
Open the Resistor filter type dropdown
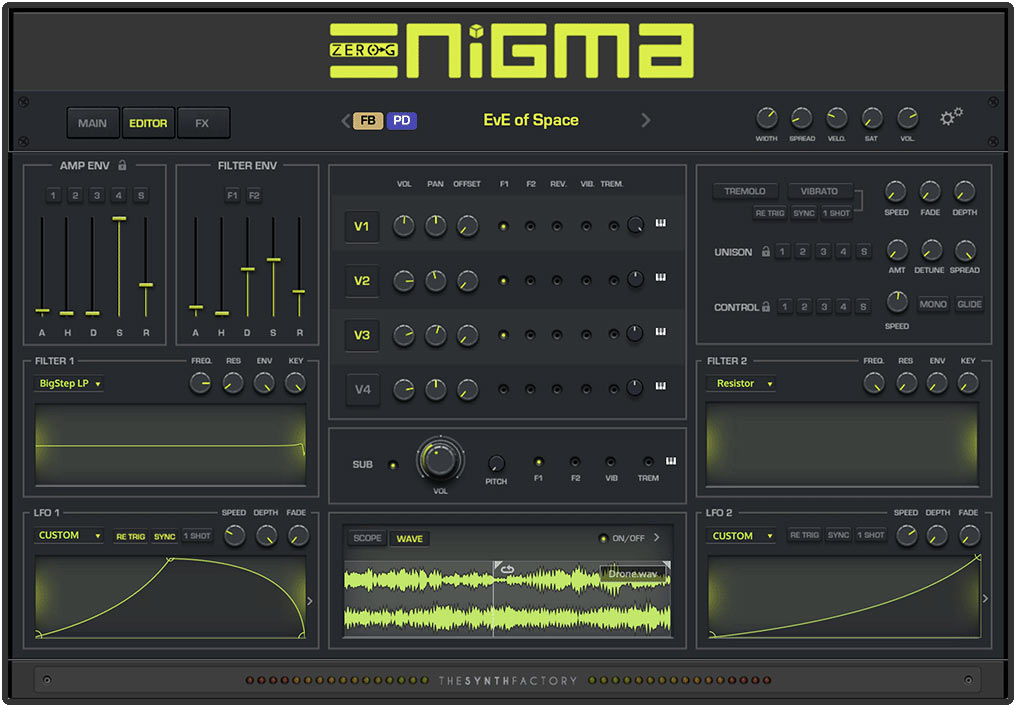click(742, 384)
